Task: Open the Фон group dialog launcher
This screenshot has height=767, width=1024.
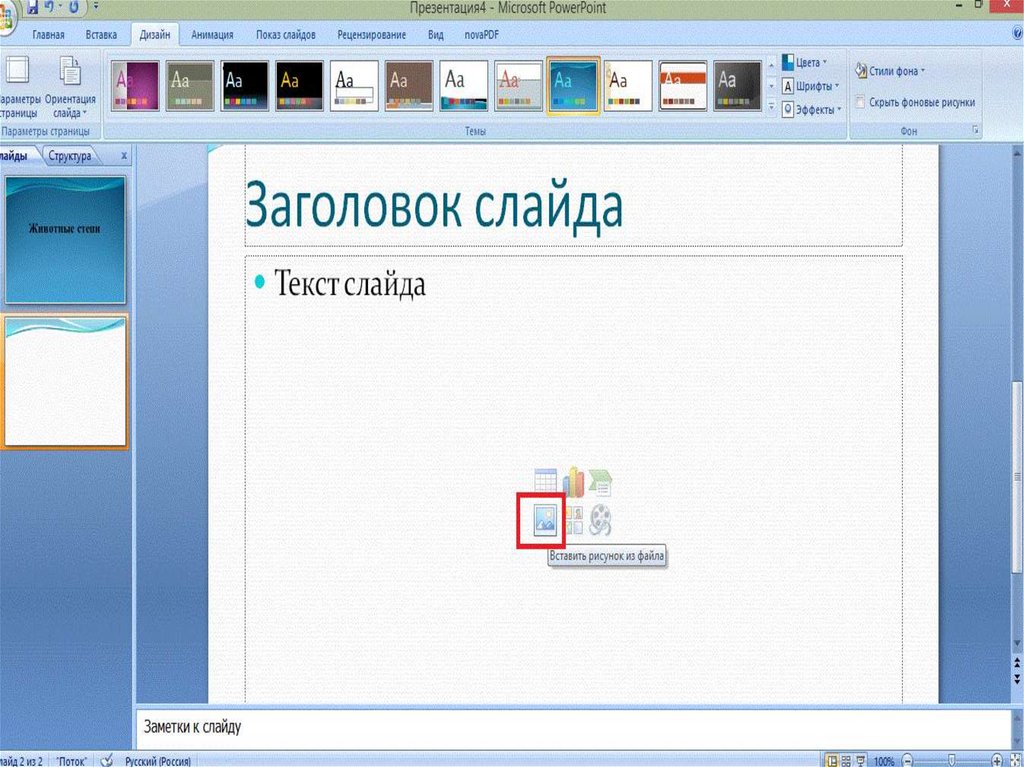Action: point(976,131)
